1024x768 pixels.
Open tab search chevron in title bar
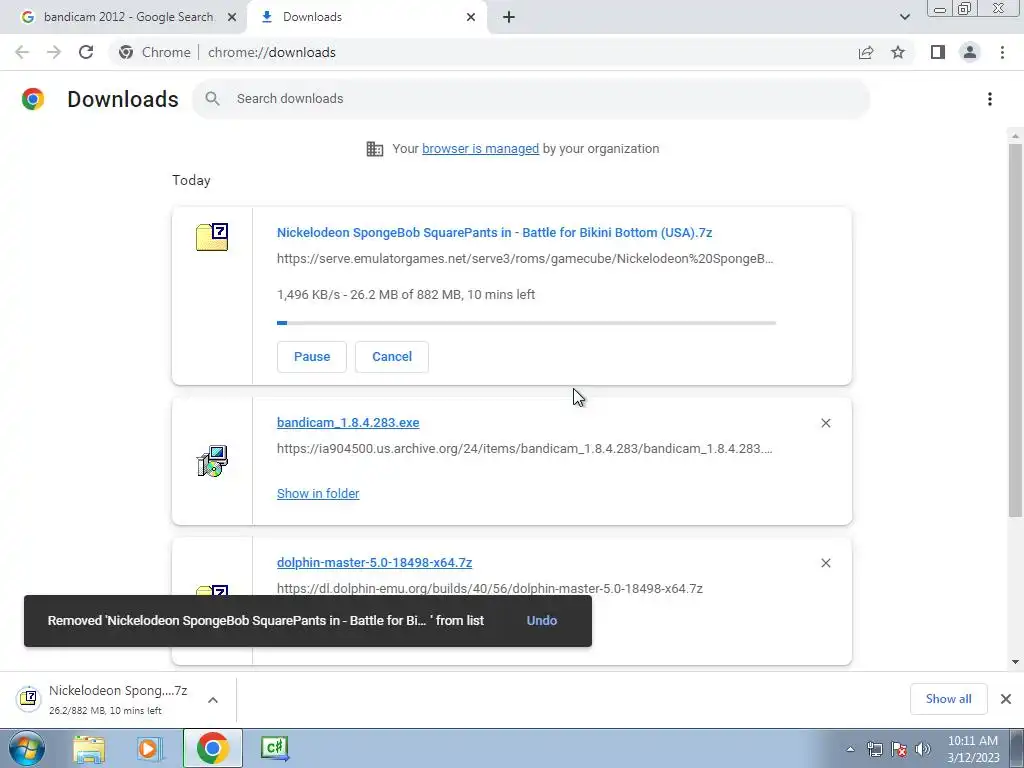click(904, 17)
